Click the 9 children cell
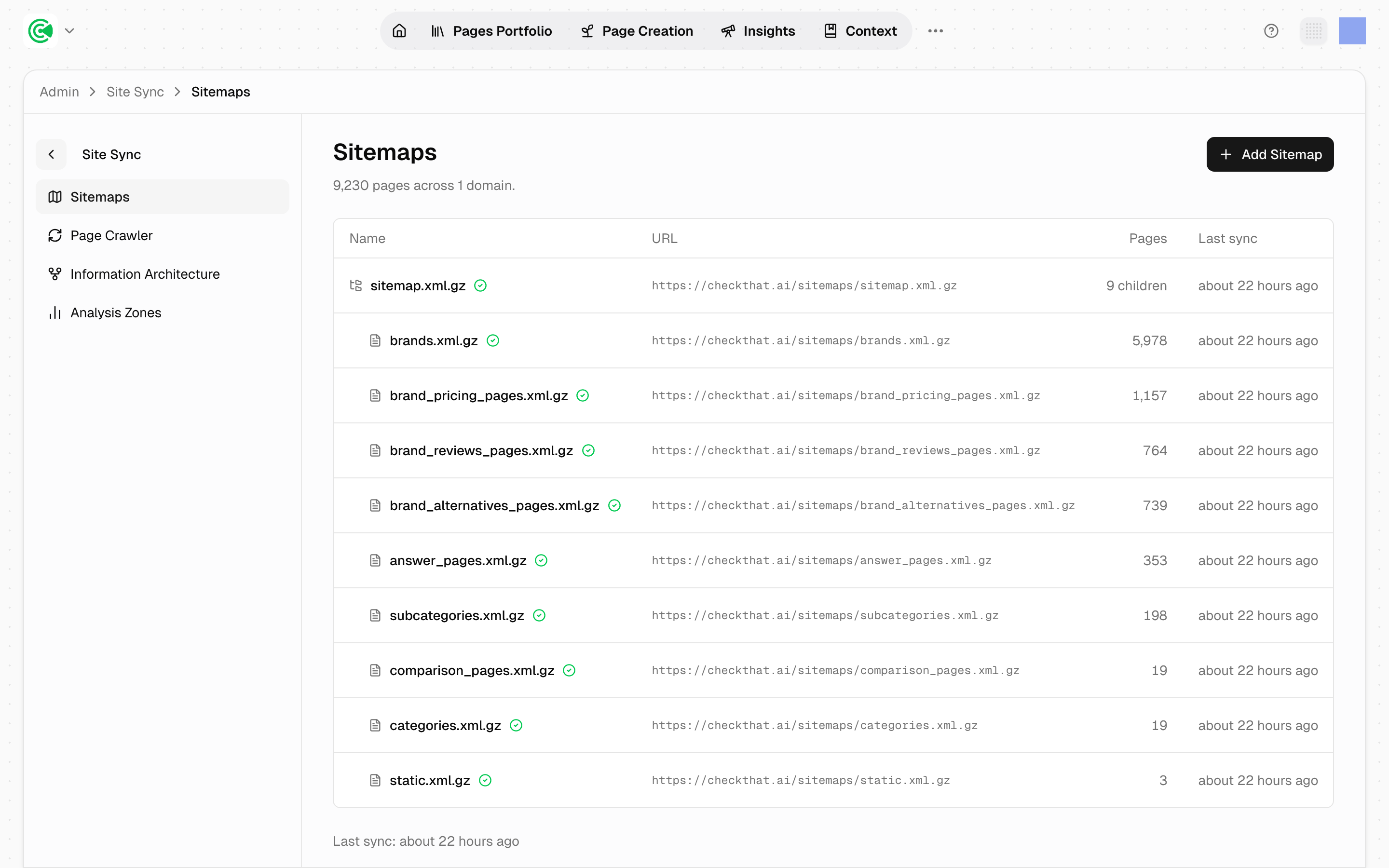Viewport: 1389px width, 868px height. tap(1136, 285)
